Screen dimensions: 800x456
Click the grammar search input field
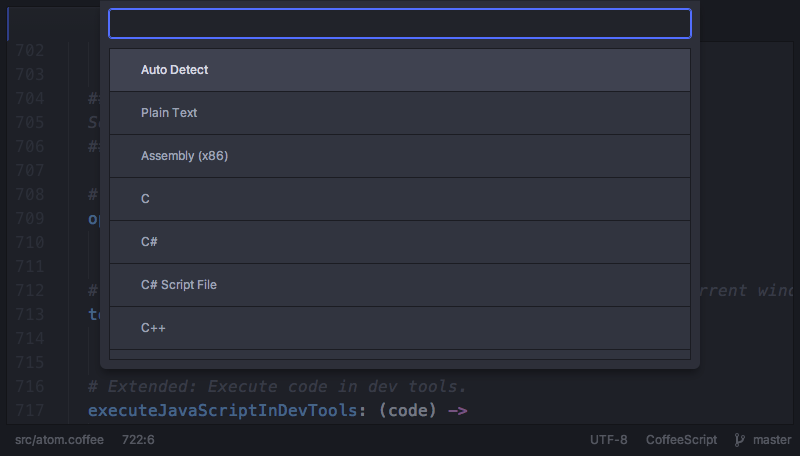point(399,24)
